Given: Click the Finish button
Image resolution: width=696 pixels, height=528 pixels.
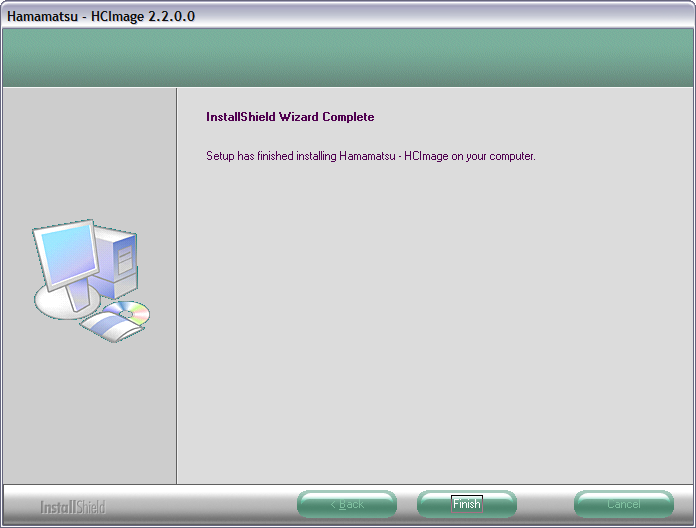Looking at the screenshot, I should point(466,504).
